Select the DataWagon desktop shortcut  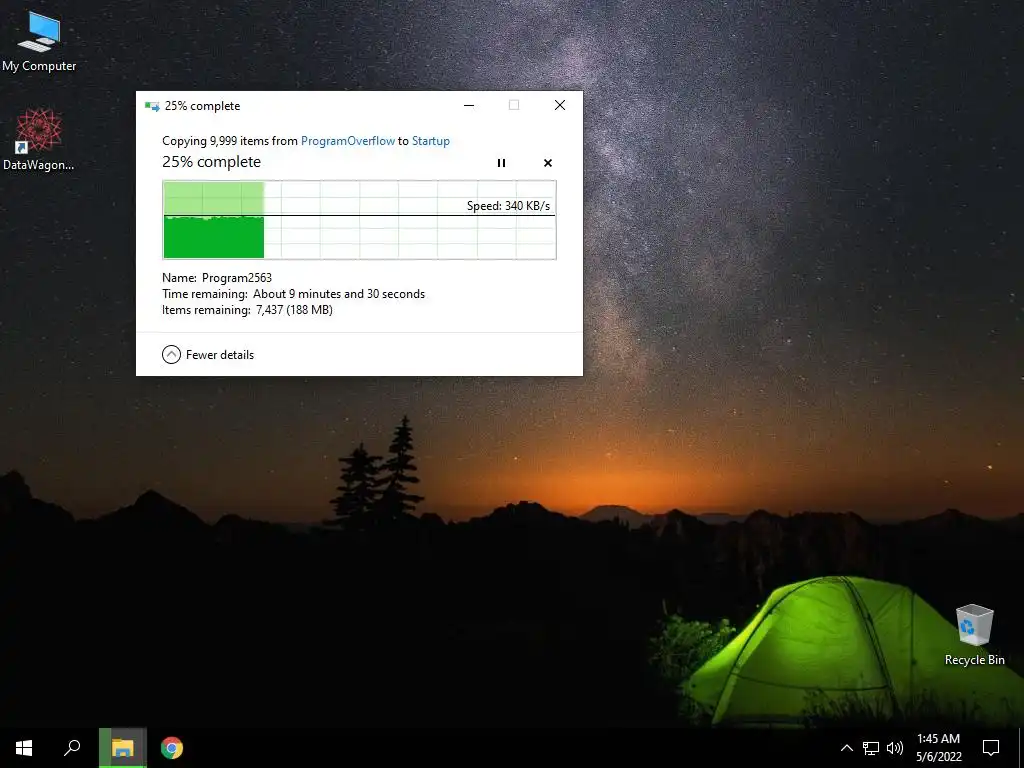39,139
